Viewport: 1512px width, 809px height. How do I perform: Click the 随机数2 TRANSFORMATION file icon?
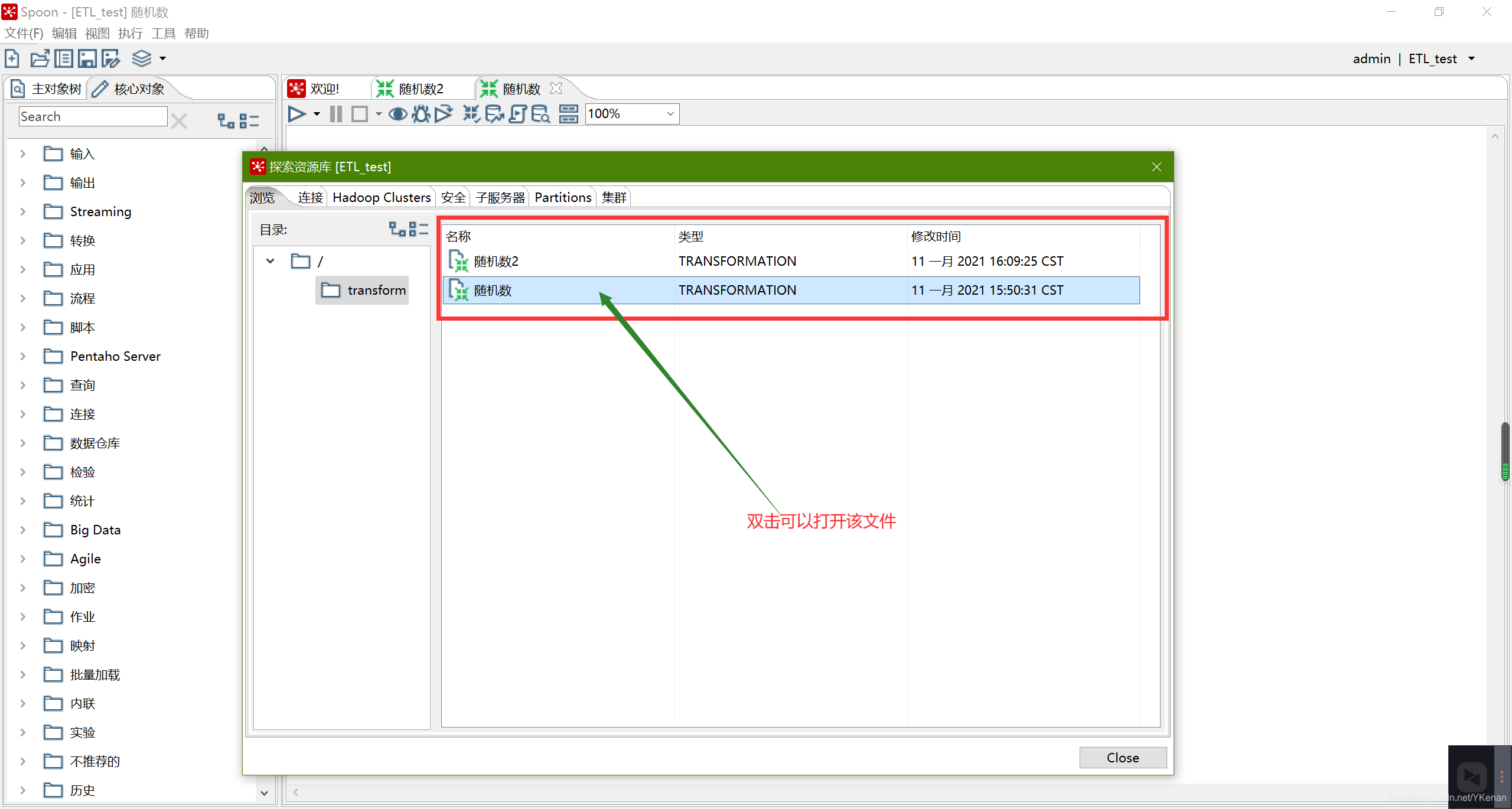pyautogui.click(x=461, y=261)
